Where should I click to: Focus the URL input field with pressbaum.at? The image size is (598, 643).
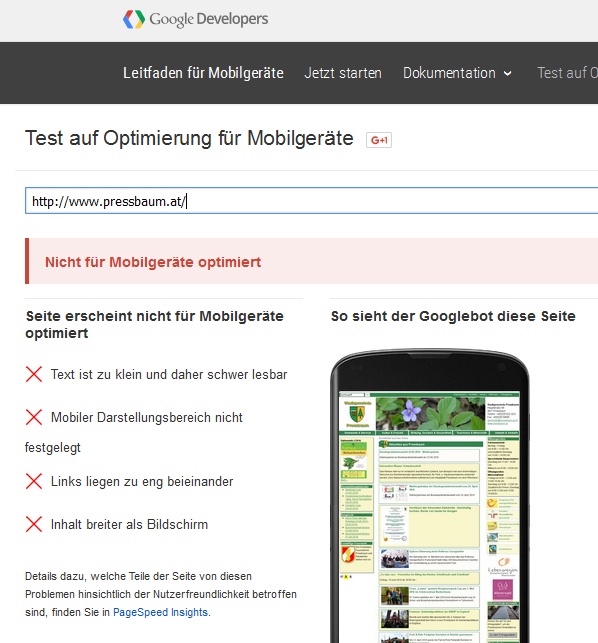pyautogui.click(x=311, y=201)
